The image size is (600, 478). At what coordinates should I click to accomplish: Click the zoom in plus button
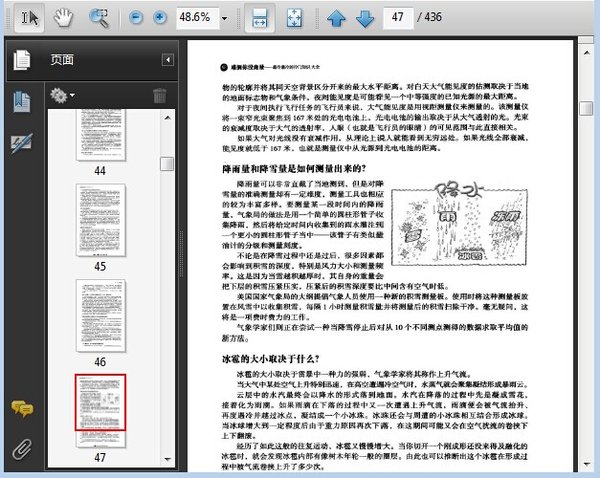point(160,19)
